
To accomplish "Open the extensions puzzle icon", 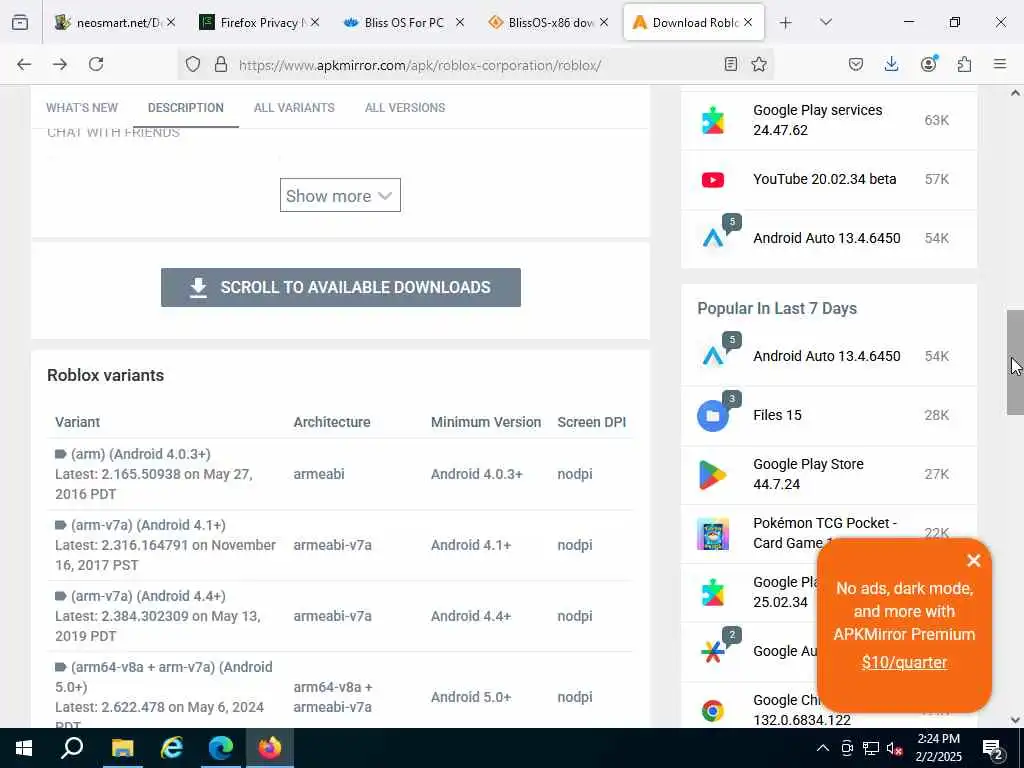I will 964,64.
